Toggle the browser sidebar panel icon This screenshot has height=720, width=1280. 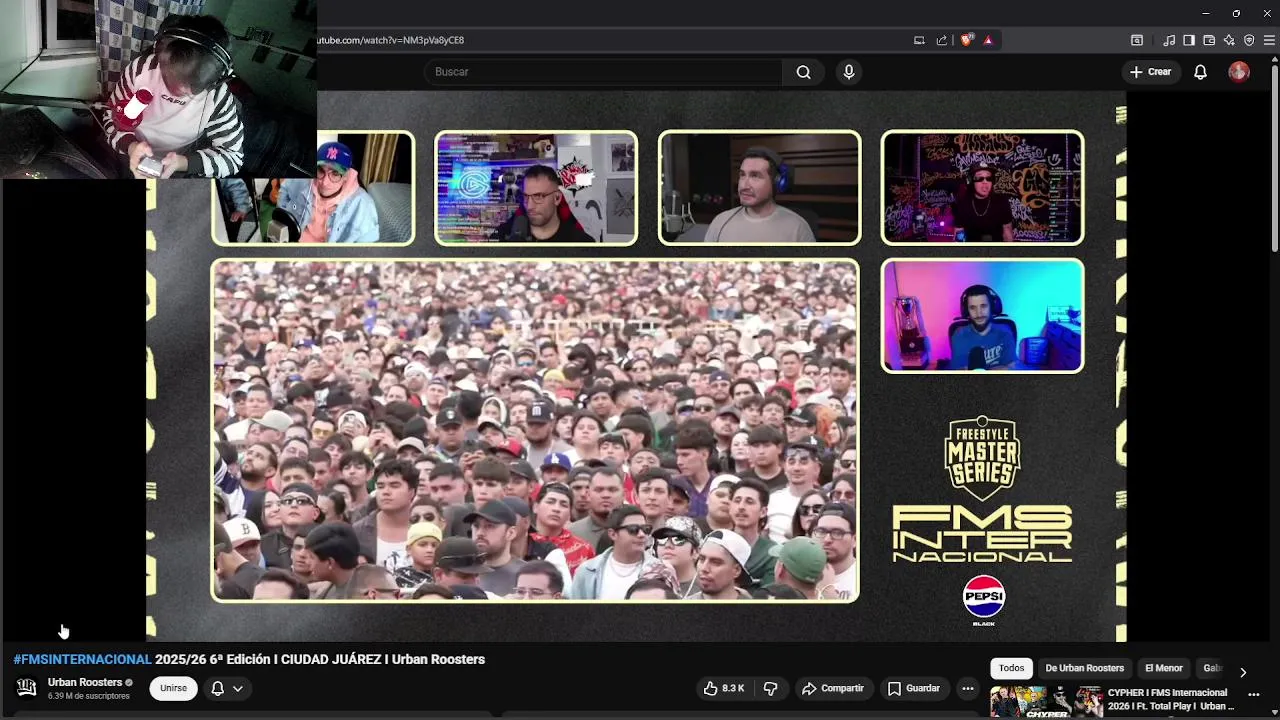(x=1189, y=40)
